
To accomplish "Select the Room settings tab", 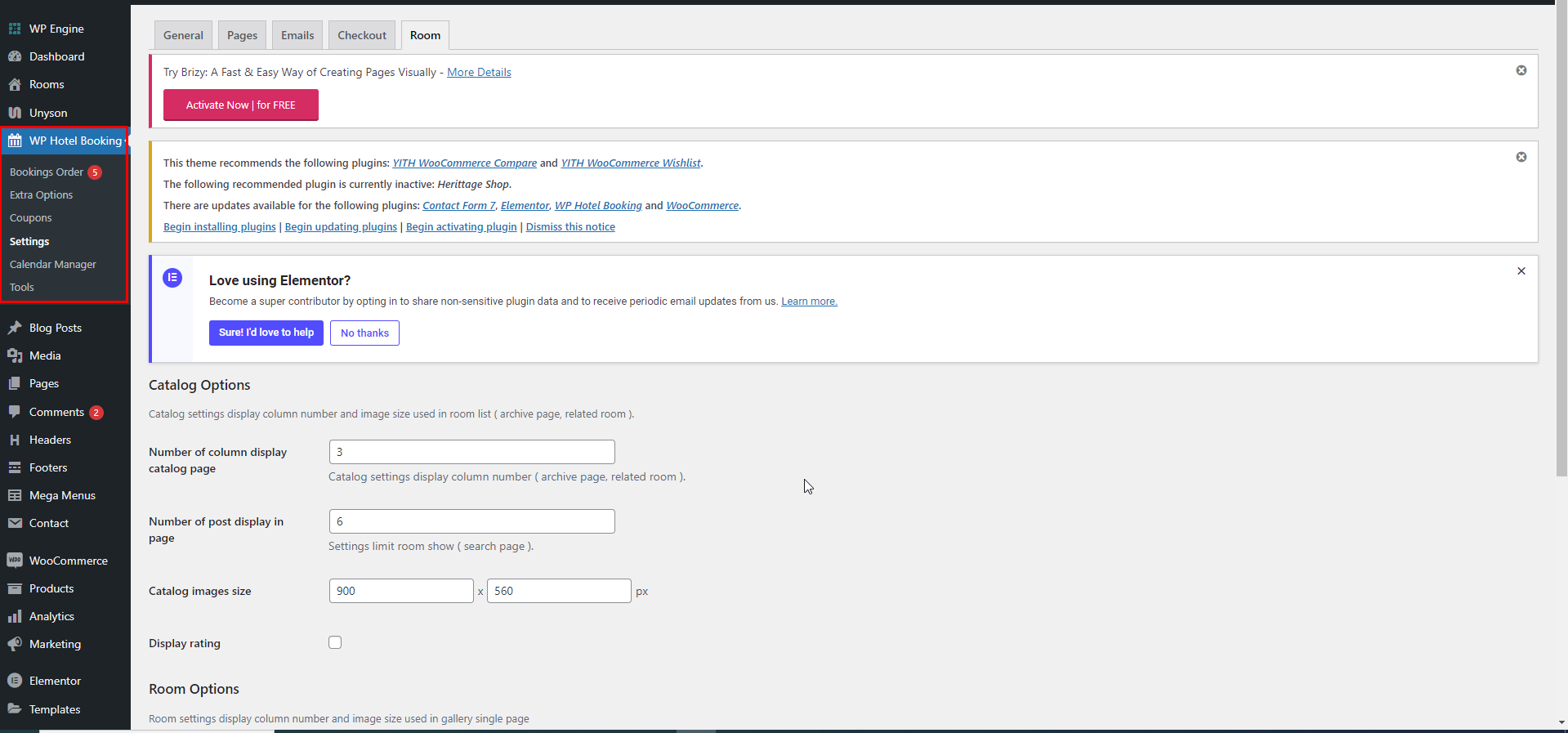I will click(425, 35).
